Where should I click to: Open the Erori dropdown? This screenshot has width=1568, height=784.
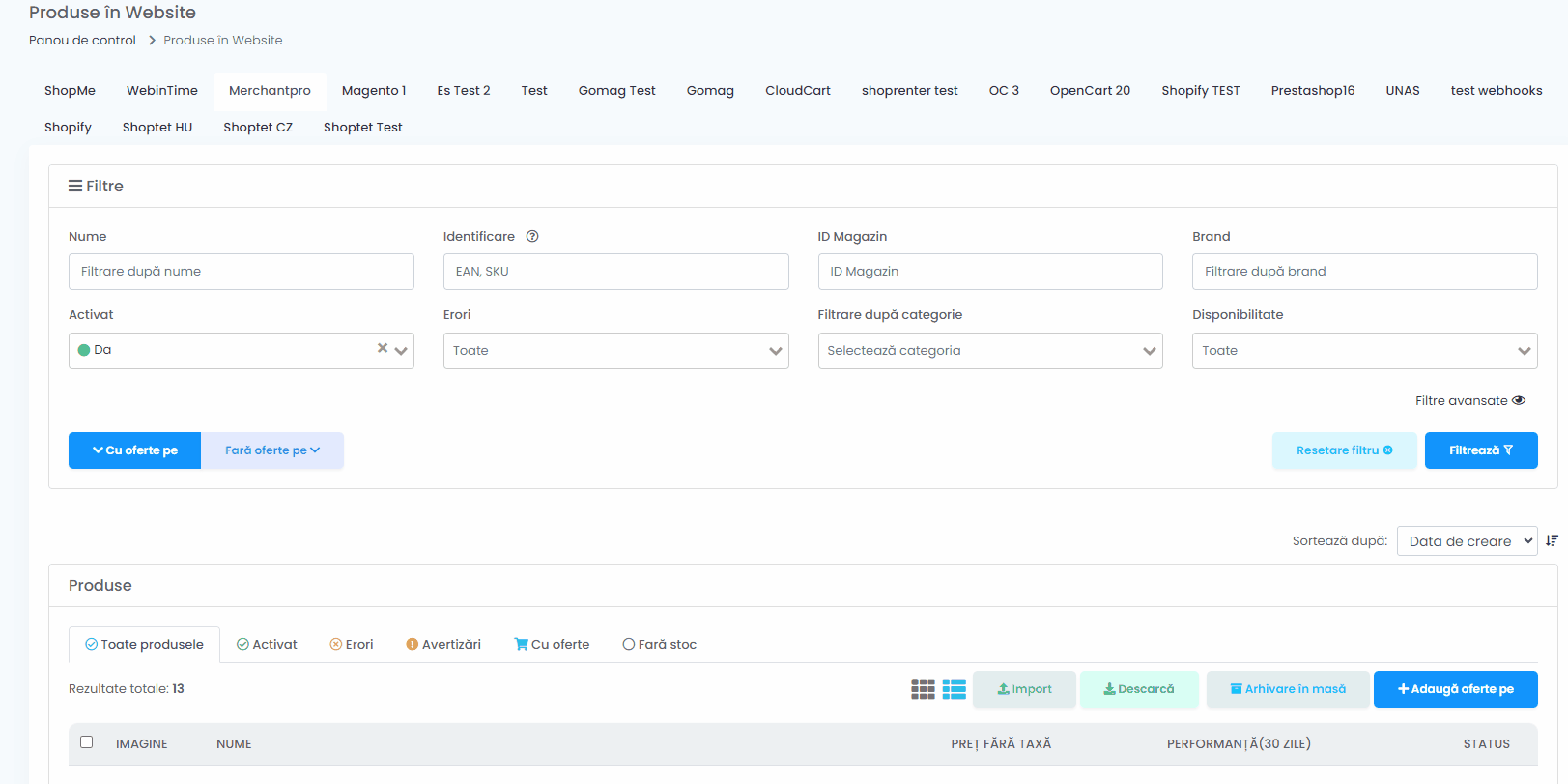click(x=616, y=351)
